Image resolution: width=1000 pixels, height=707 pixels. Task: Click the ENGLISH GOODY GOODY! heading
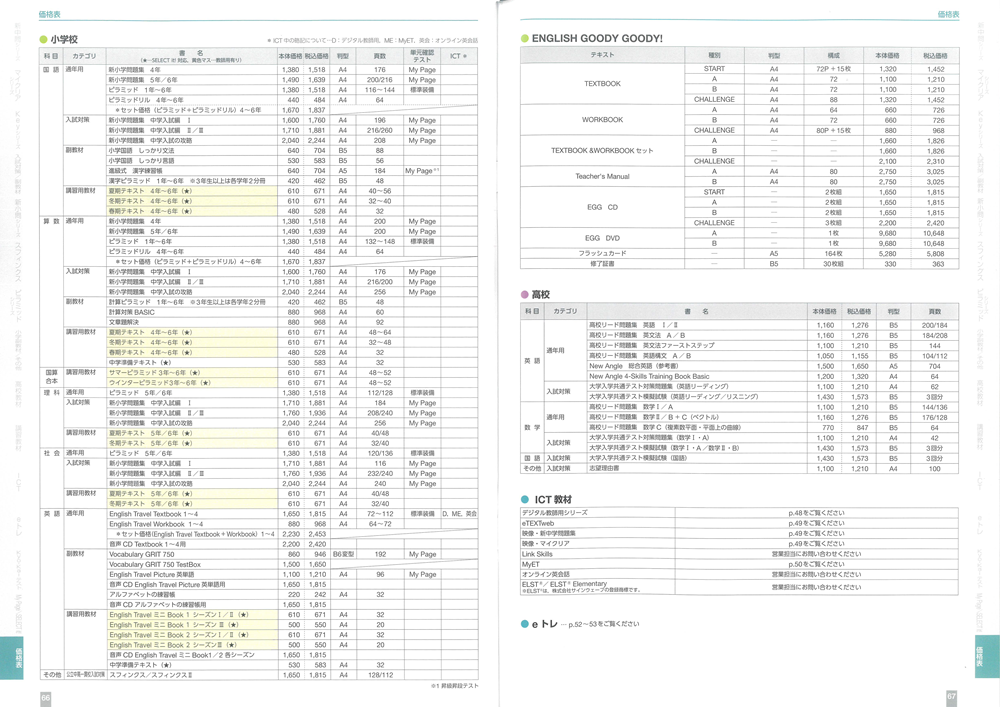[x=597, y=39]
